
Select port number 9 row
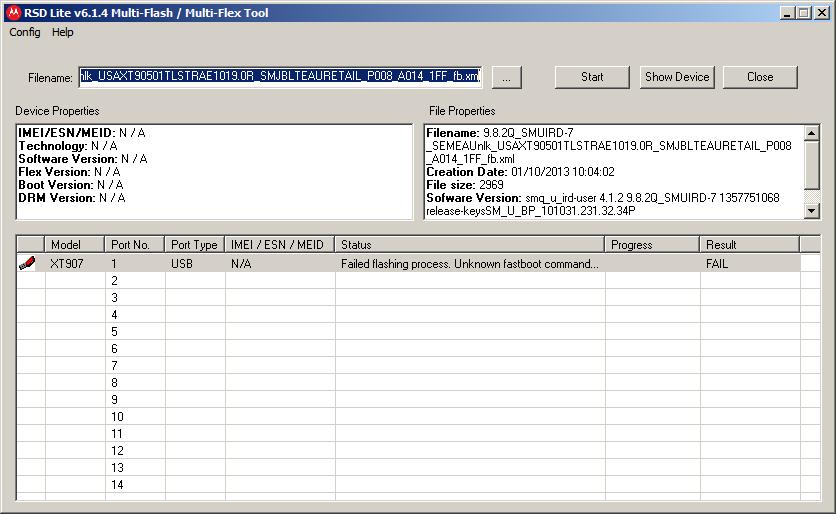418,400
